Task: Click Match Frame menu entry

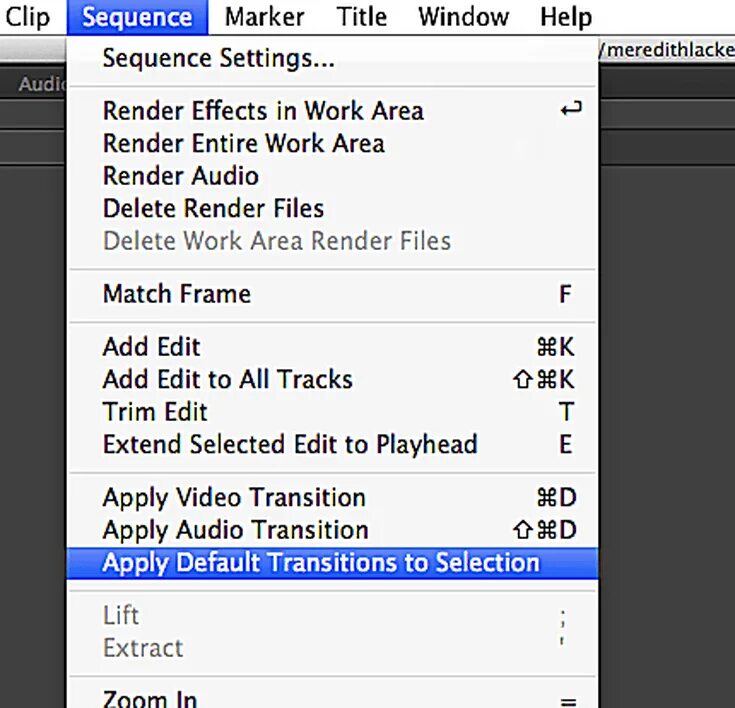Action: pyautogui.click(x=177, y=294)
